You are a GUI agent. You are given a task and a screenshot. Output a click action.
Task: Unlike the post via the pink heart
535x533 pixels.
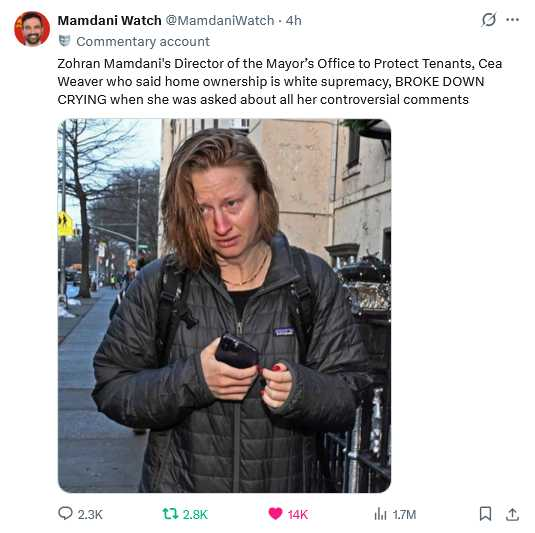[x=275, y=514]
